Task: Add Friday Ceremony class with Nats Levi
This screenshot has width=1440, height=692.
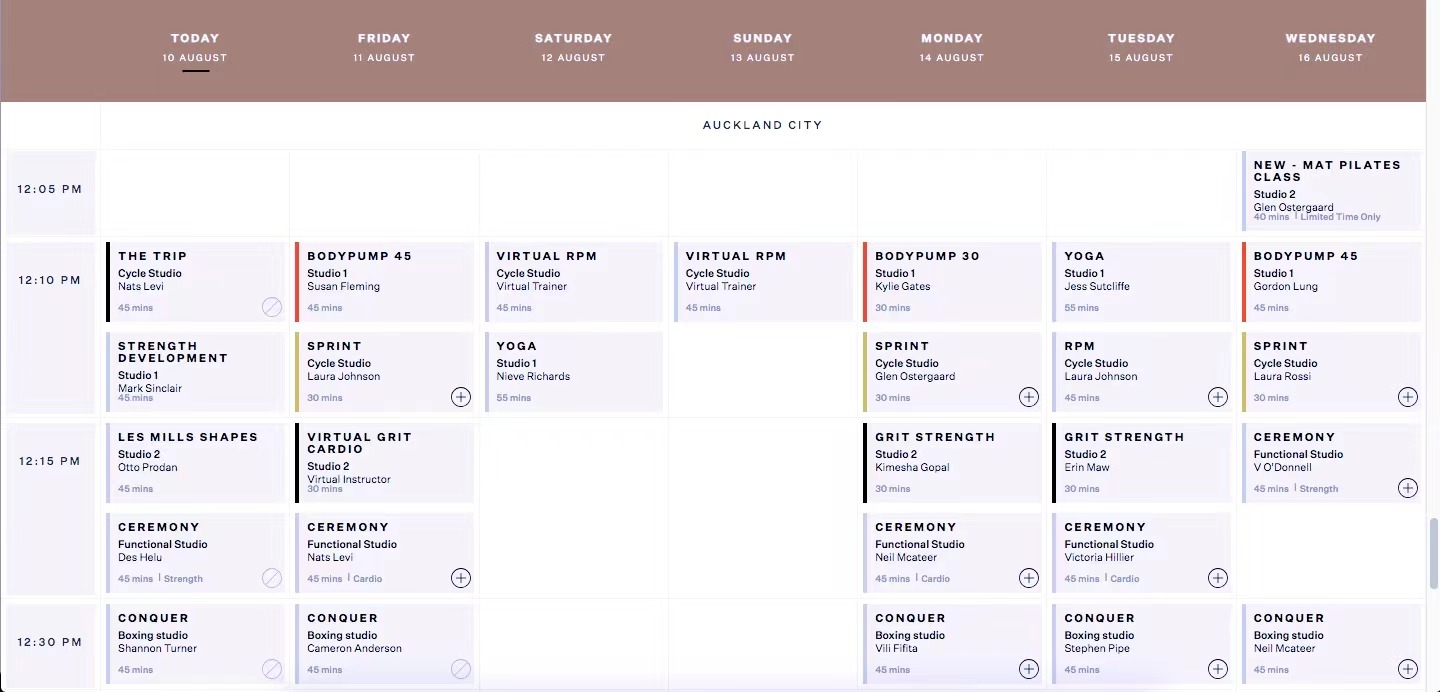Action: [460, 578]
